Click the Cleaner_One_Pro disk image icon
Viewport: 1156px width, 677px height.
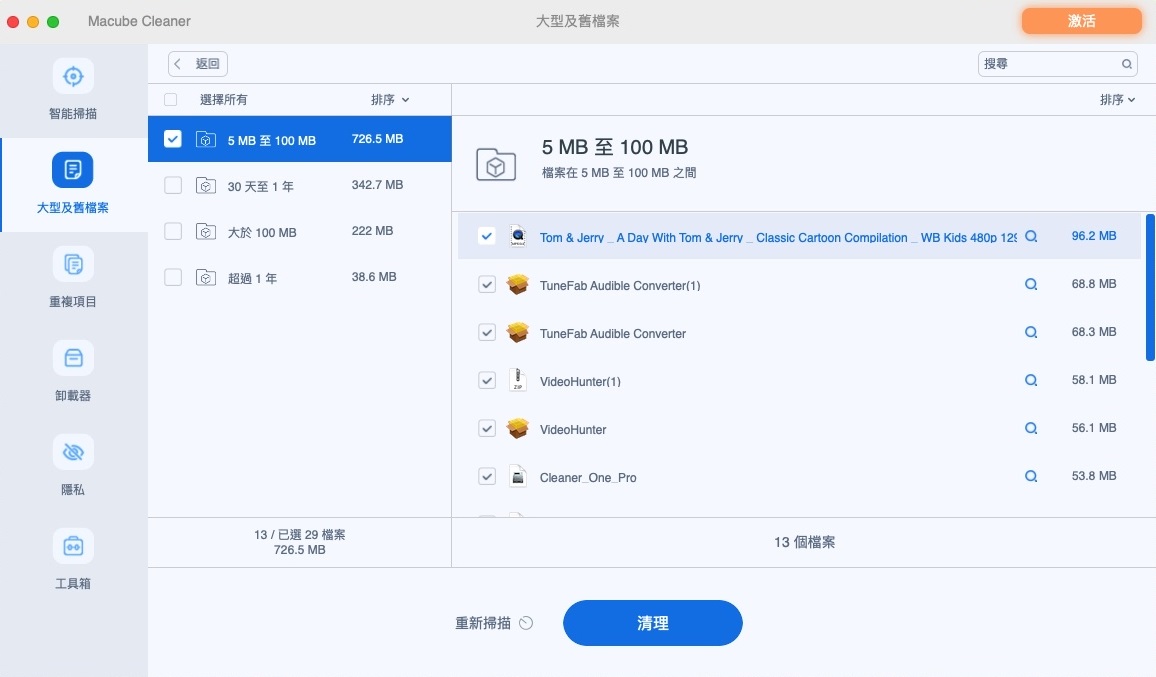(x=518, y=476)
